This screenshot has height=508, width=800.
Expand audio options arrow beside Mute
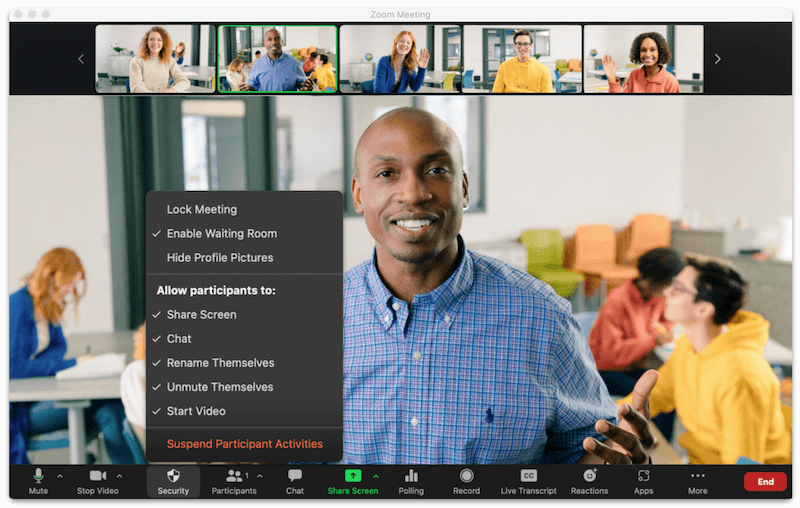point(60,476)
